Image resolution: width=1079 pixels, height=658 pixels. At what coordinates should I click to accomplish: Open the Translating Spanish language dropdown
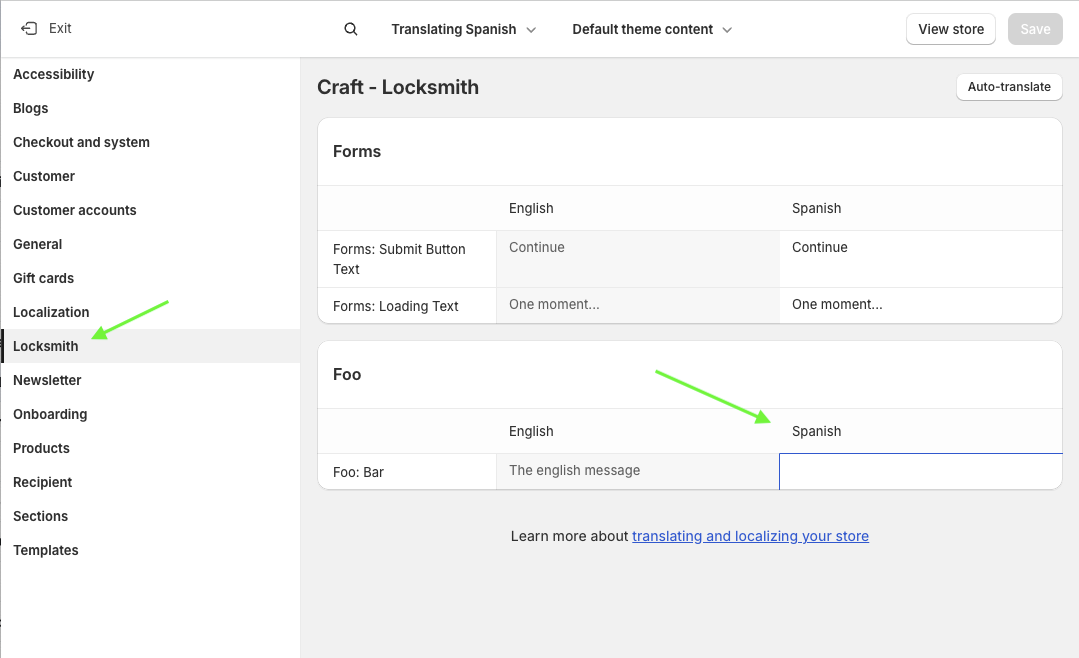pyautogui.click(x=463, y=30)
